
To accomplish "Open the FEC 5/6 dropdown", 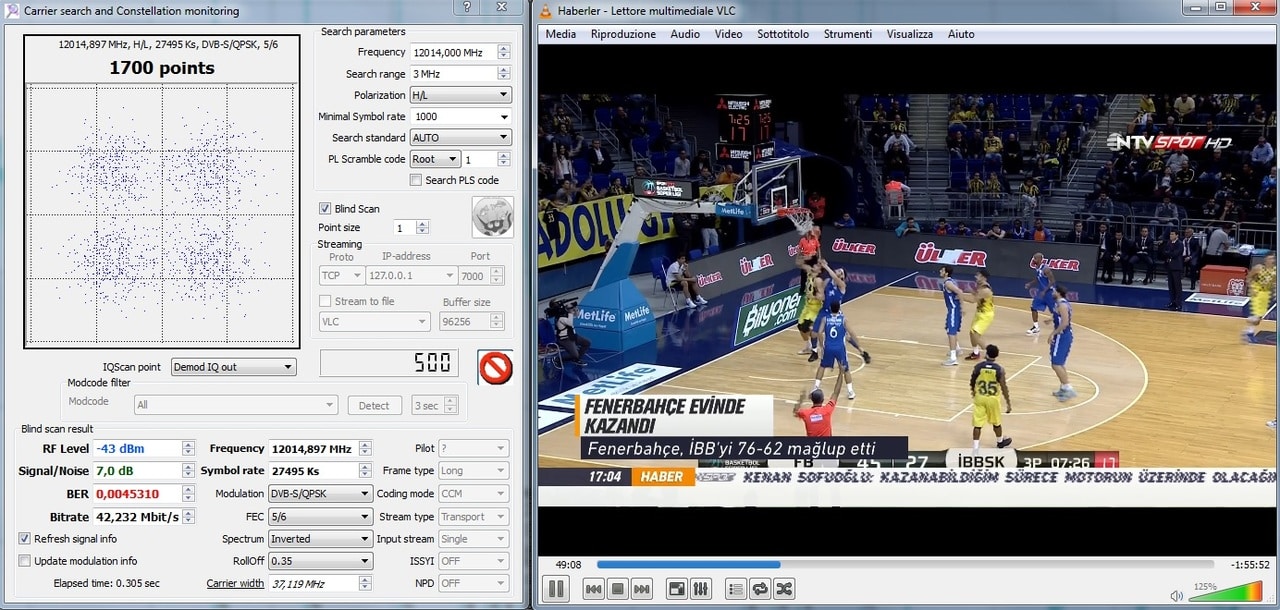I will pos(320,517).
